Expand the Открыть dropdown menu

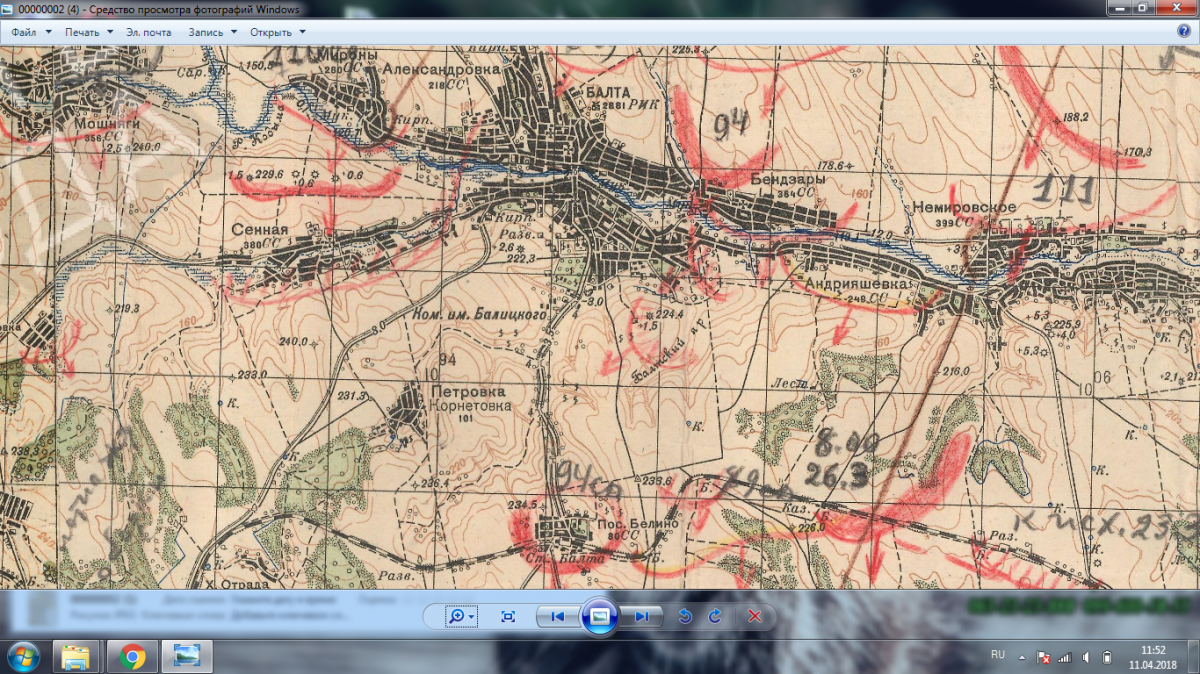coord(278,32)
